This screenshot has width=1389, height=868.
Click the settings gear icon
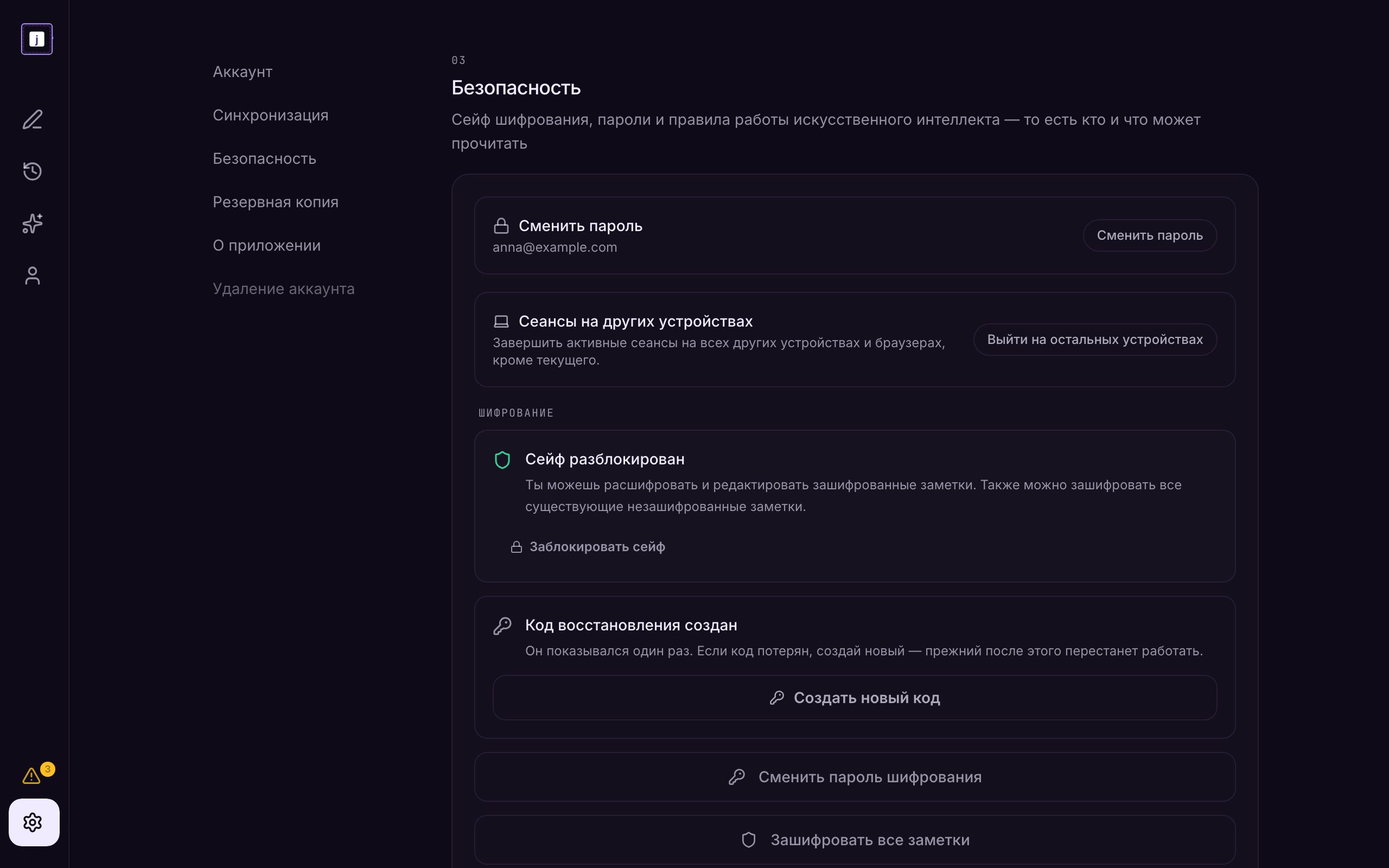coord(34,822)
